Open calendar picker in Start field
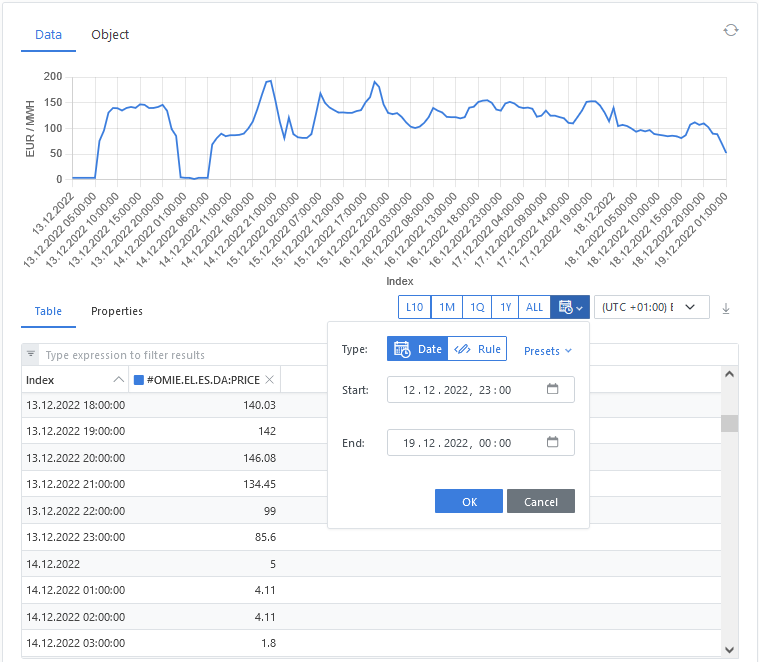The image size is (759, 662). point(553,389)
